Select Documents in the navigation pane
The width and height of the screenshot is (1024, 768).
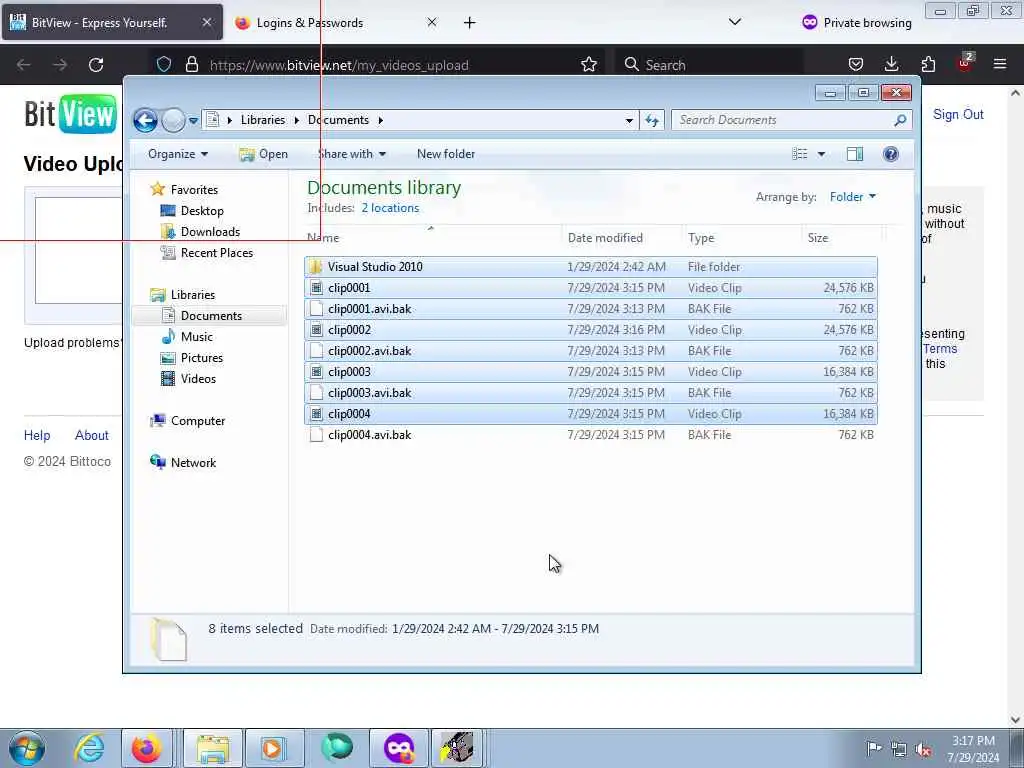coord(211,316)
